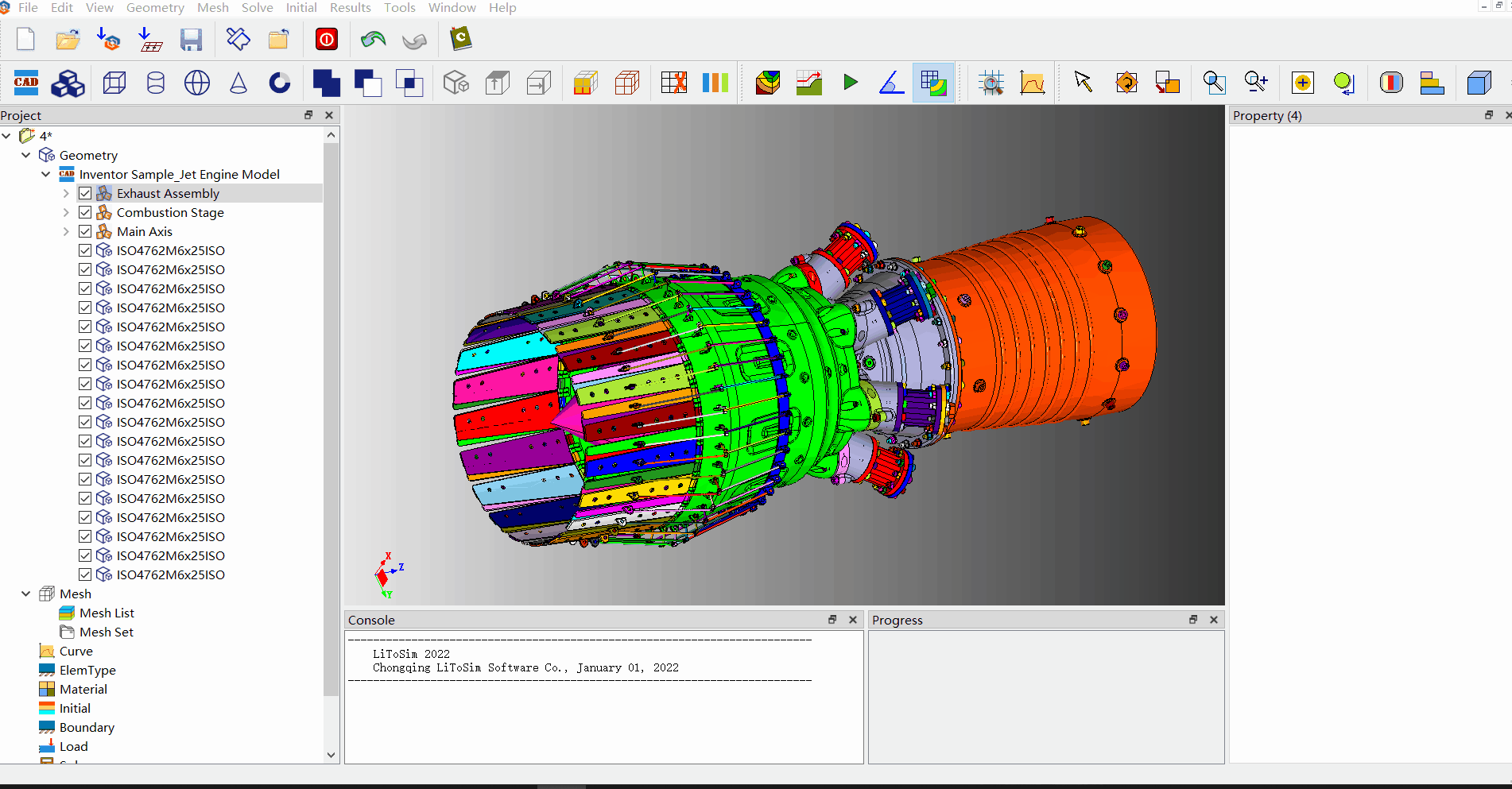Import geometry using the blue arrow icon
Viewport: 1512px width, 789px height.
[x=108, y=39]
